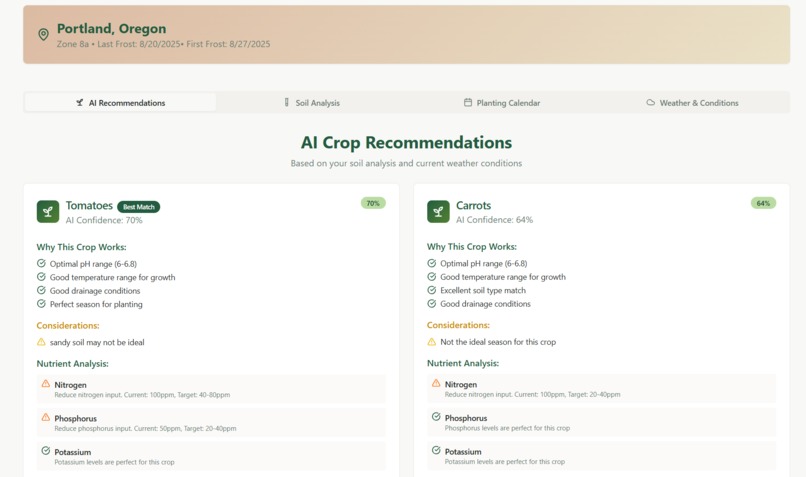Open the Weather & Conditions tab

click(x=692, y=103)
